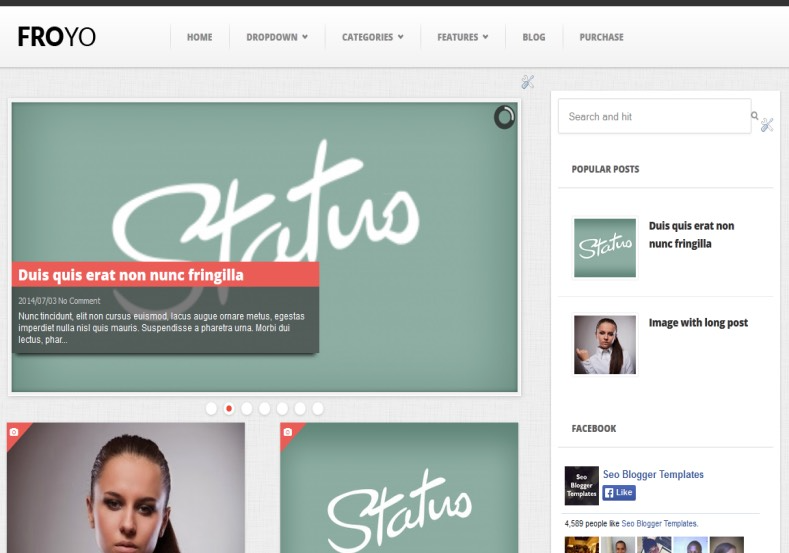This screenshot has width=789, height=553.
Task: Expand the FEATURES menu arrow
Action: coord(486,37)
